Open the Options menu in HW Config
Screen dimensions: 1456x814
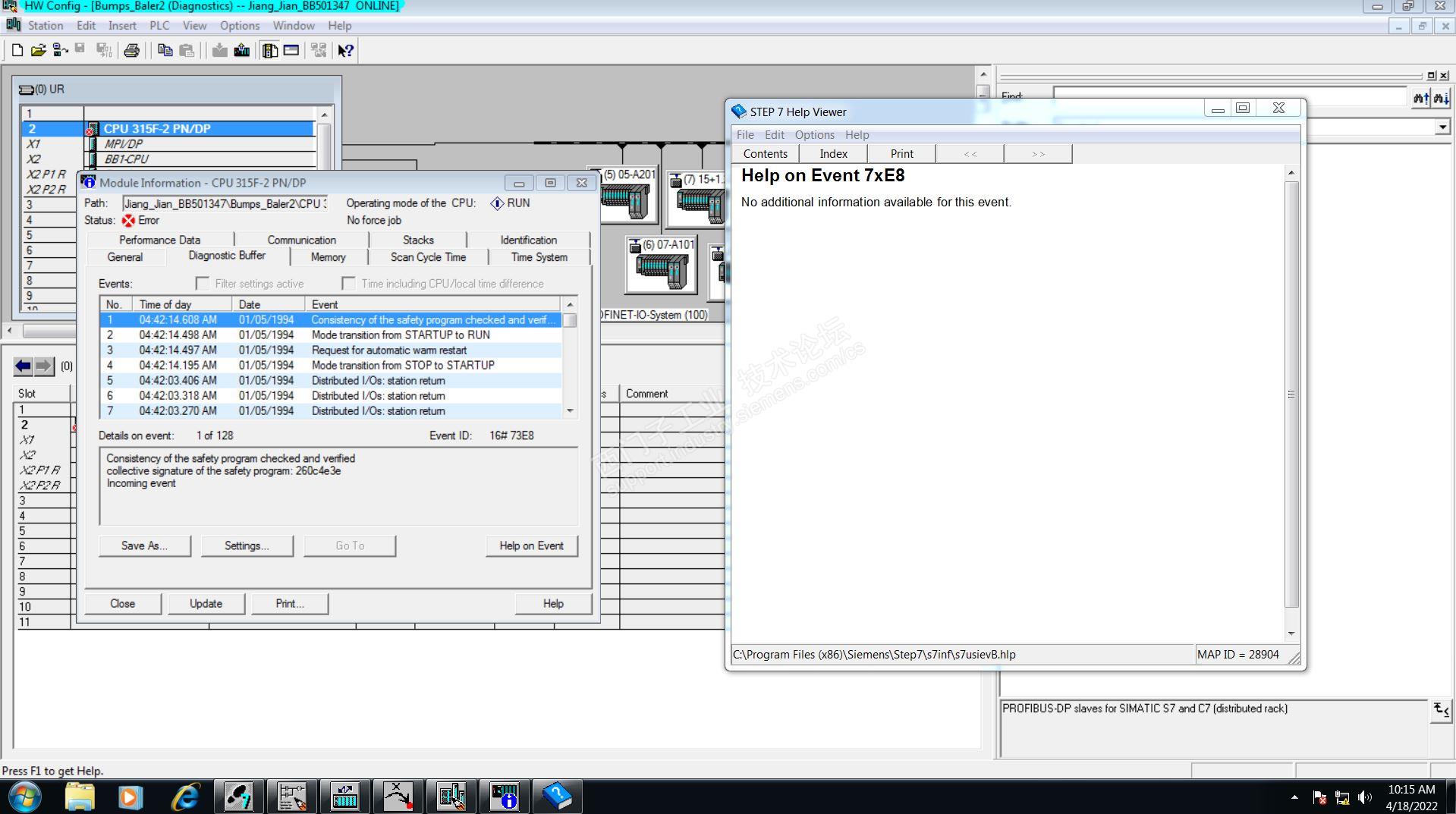point(240,26)
